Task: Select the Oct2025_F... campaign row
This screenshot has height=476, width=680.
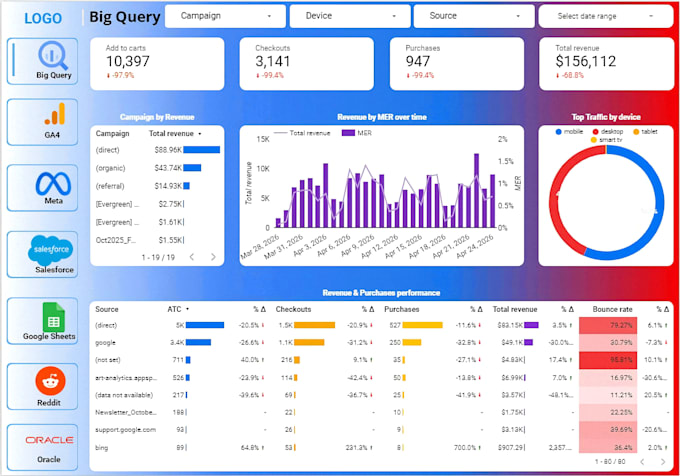Action: point(157,240)
